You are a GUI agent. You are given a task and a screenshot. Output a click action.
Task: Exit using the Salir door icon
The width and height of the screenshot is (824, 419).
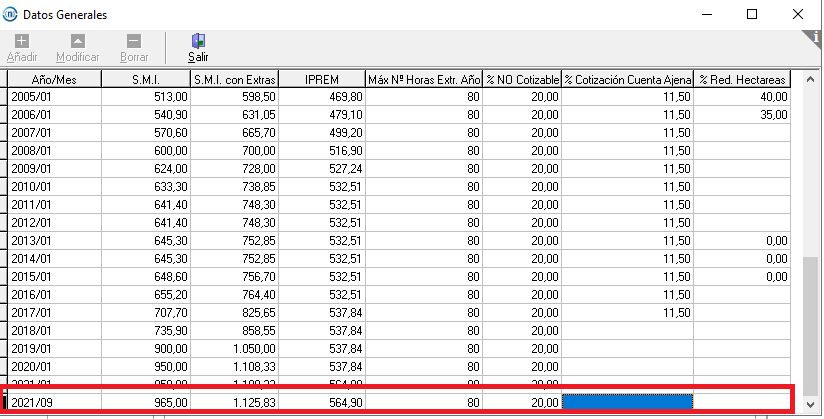click(198, 41)
